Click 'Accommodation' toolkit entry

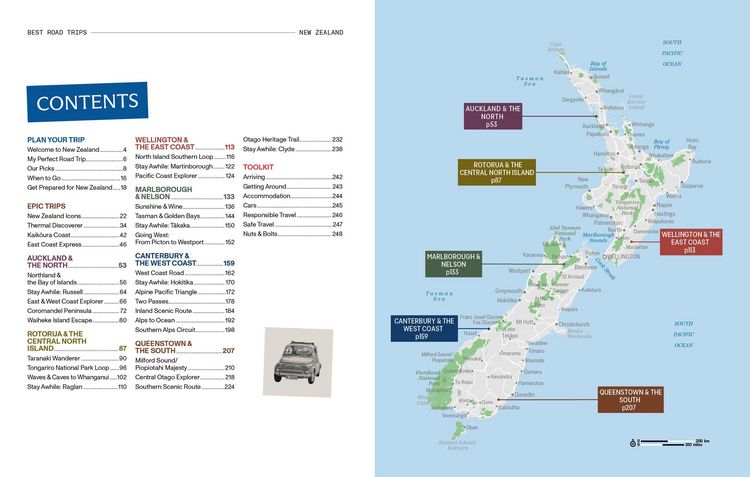293,196
